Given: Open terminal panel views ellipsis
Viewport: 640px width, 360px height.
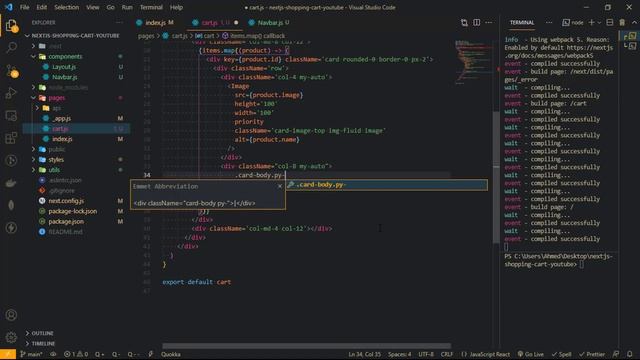Looking at the screenshot, I should tap(549, 22).
